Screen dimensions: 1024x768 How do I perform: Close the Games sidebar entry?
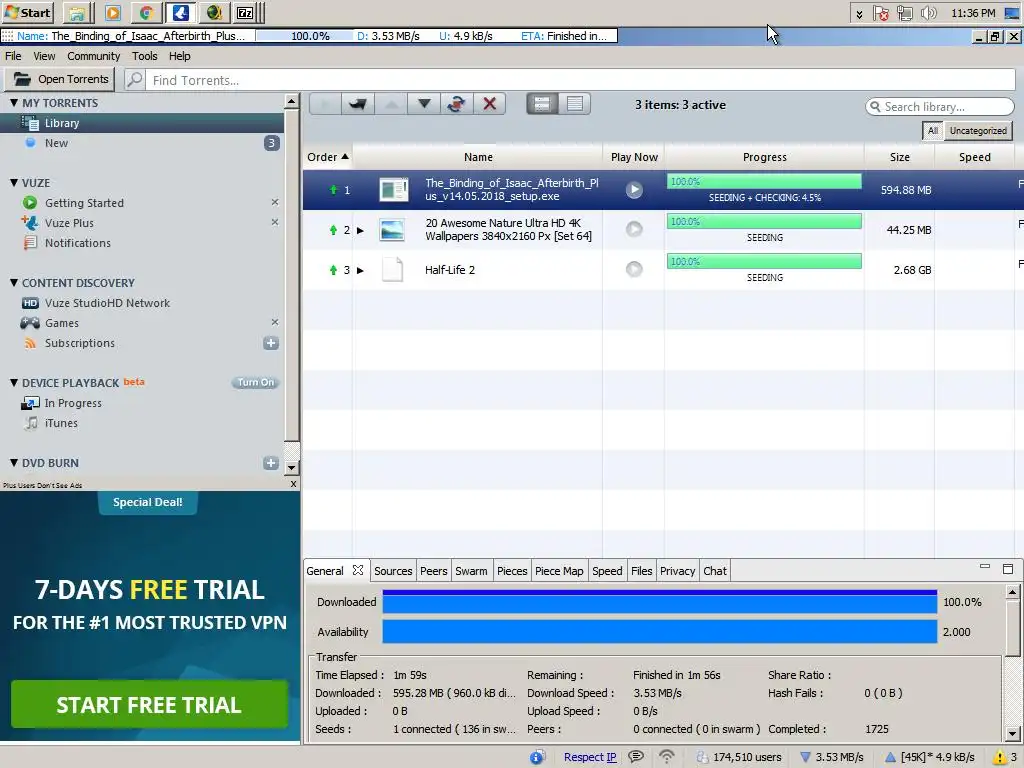point(275,322)
